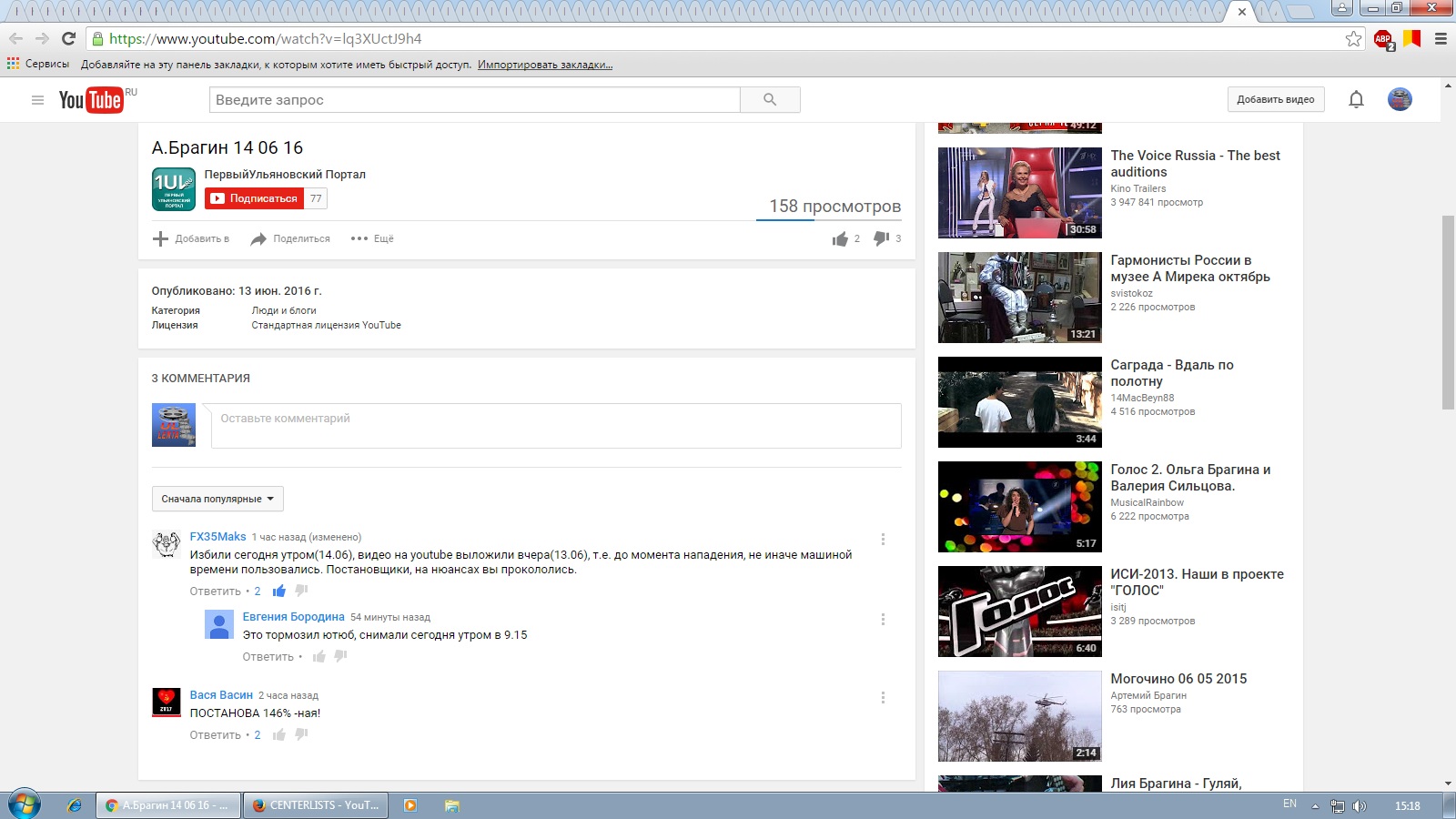Dislike Вася Васин's comment
1456x819 pixels.
(x=301, y=735)
